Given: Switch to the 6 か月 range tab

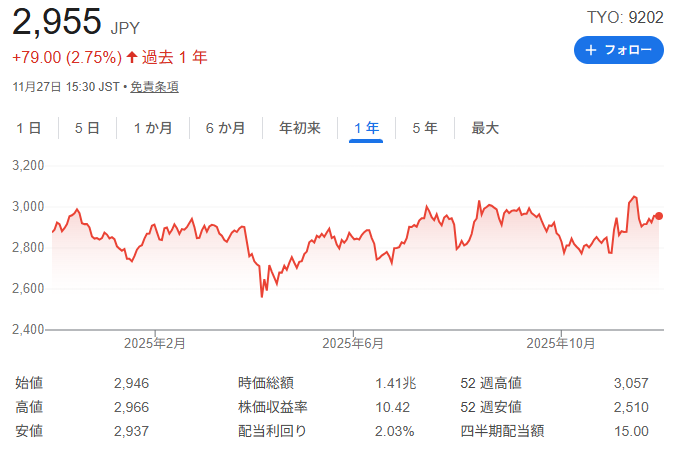Looking at the screenshot, I should pos(225,128).
